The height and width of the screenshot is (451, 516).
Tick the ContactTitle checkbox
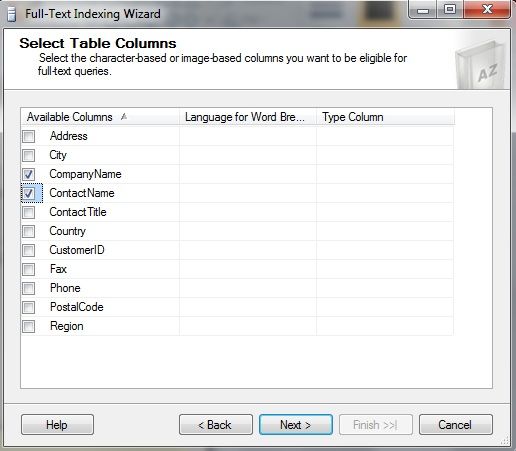(x=29, y=212)
